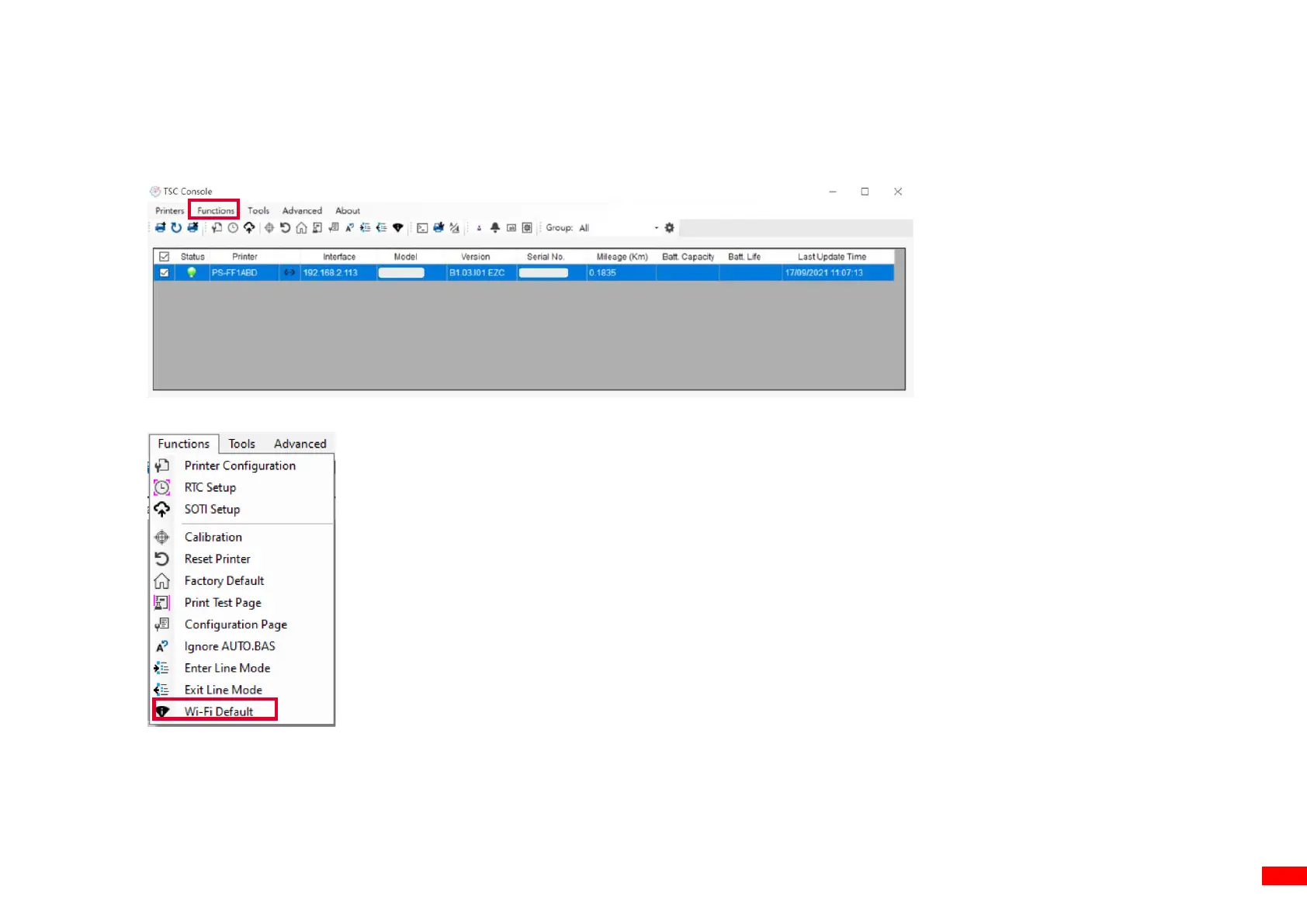Image resolution: width=1307 pixels, height=924 pixels.
Task: Select Configuration Page menu entry
Action: click(x=242, y=624)
